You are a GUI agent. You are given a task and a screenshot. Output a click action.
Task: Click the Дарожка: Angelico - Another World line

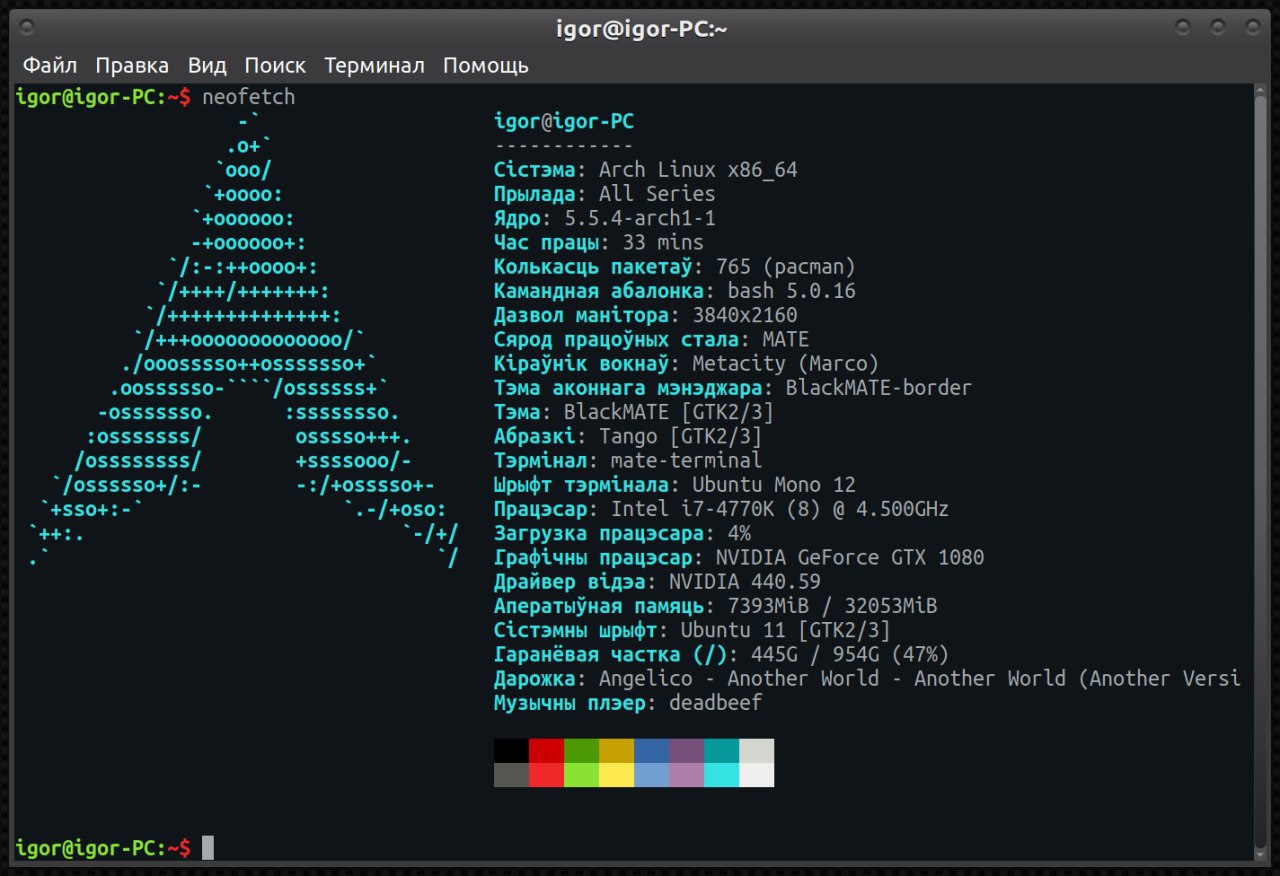coord(868,678)
